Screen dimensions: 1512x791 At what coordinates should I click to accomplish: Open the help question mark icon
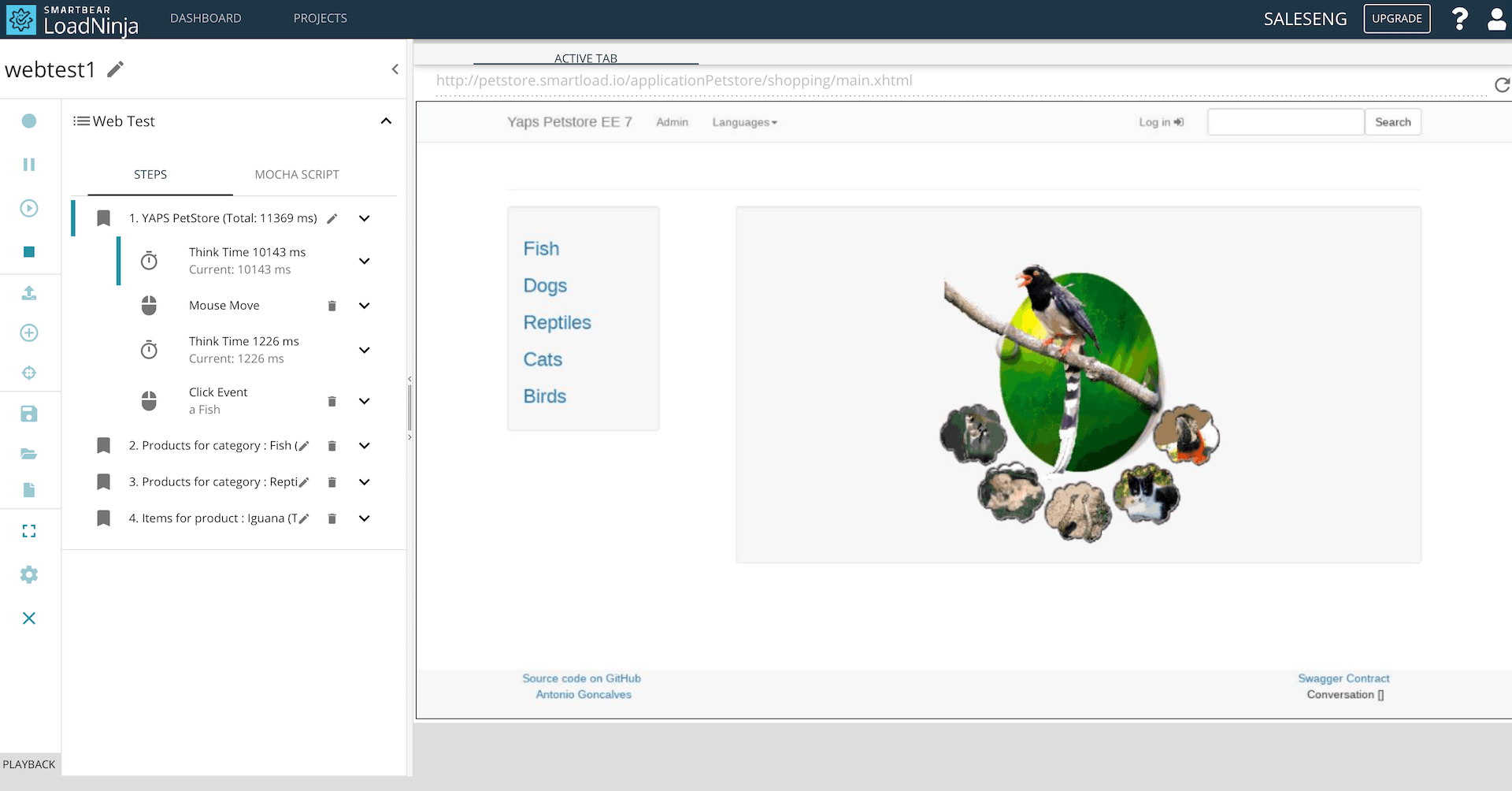tap(1459, 19)
